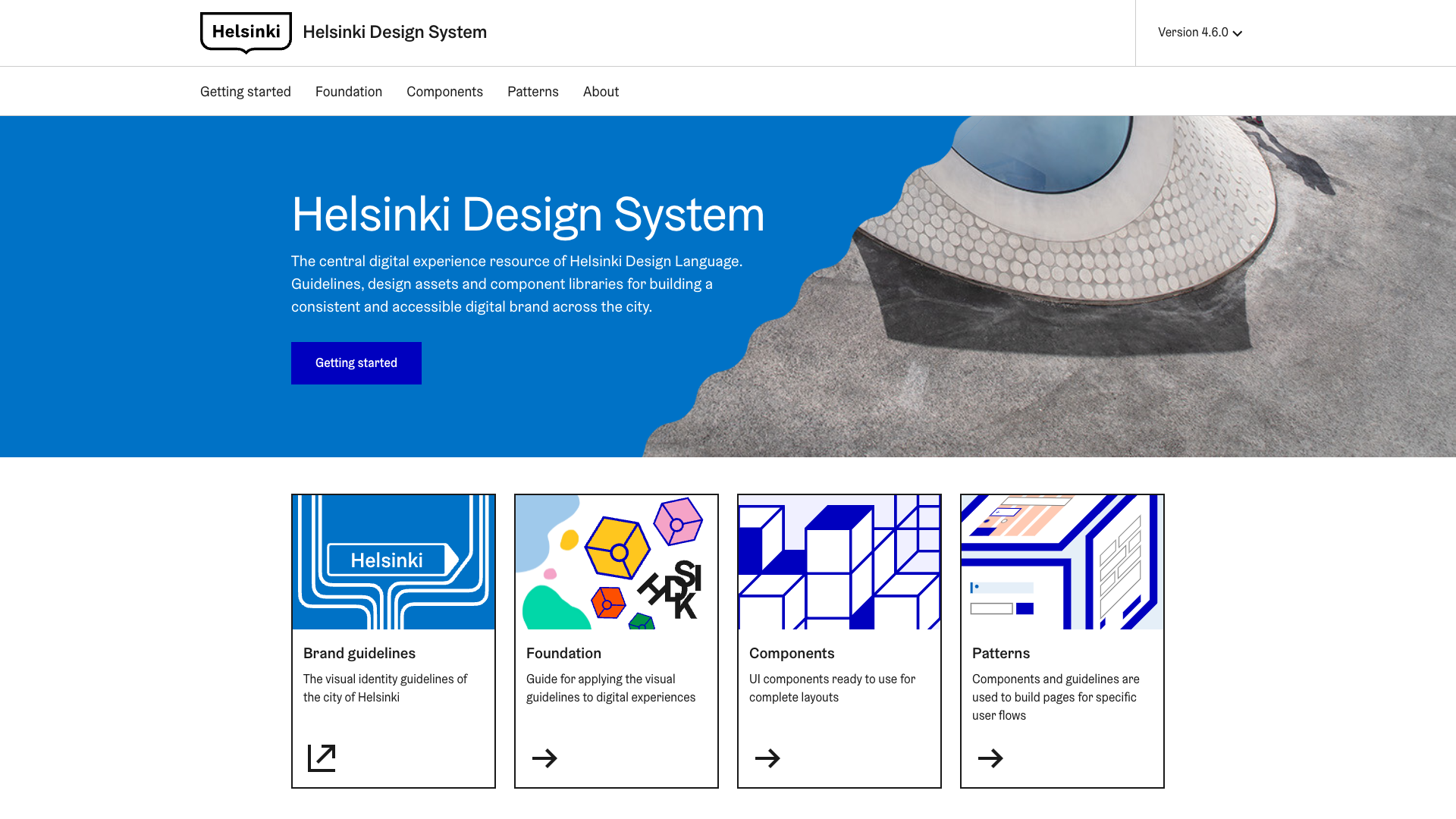The image size is (1456, 819).
Task: Open the Getting started nav item
Action: (246, 92)
